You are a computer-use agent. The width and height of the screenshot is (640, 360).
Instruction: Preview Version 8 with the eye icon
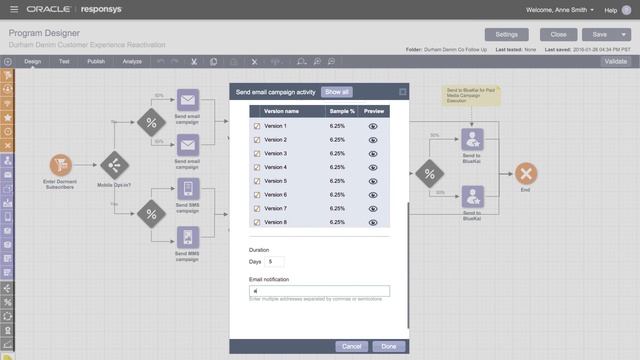coord(373,222)
